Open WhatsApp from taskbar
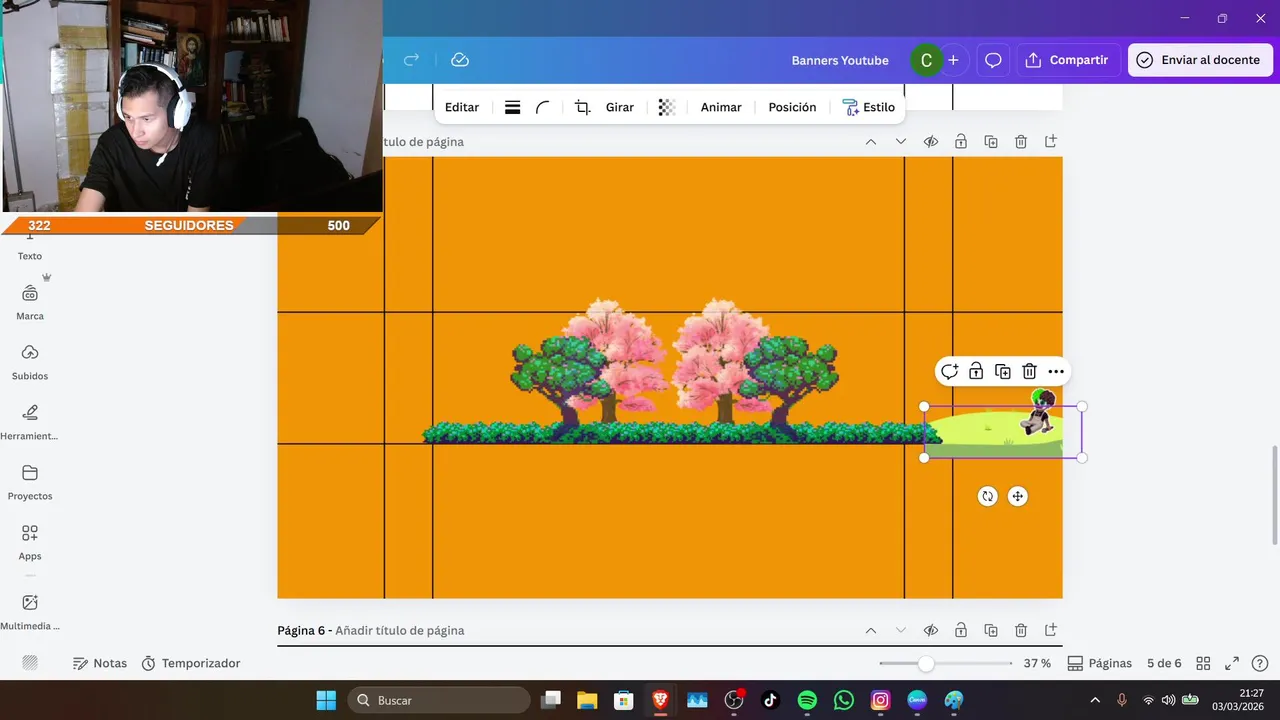Viewport: 1280px width, 720px height. point(844,700)
